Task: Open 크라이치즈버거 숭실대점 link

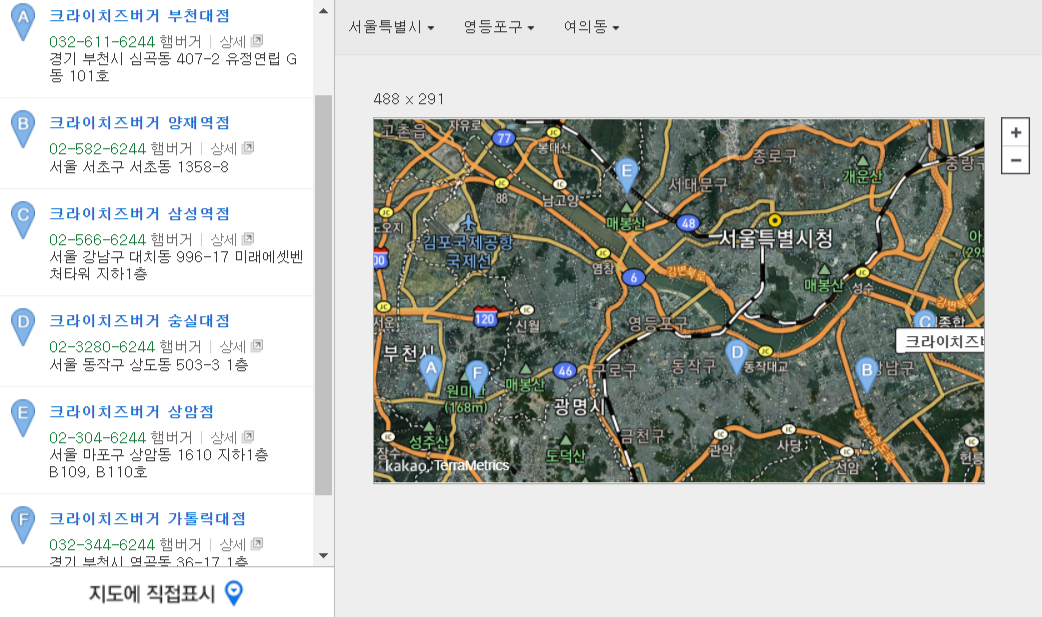Action: click(140, 320)
